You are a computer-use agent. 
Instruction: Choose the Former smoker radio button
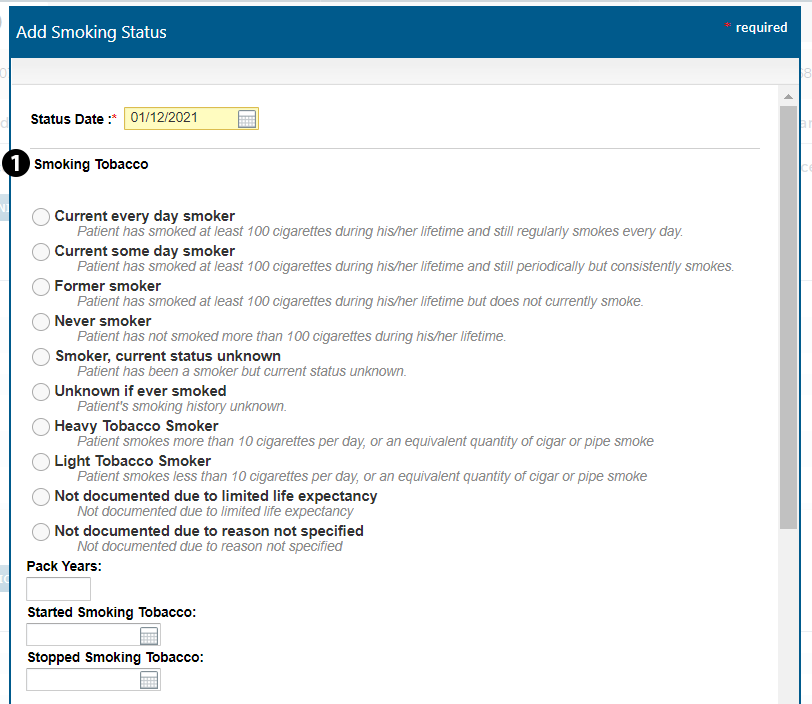41,287
